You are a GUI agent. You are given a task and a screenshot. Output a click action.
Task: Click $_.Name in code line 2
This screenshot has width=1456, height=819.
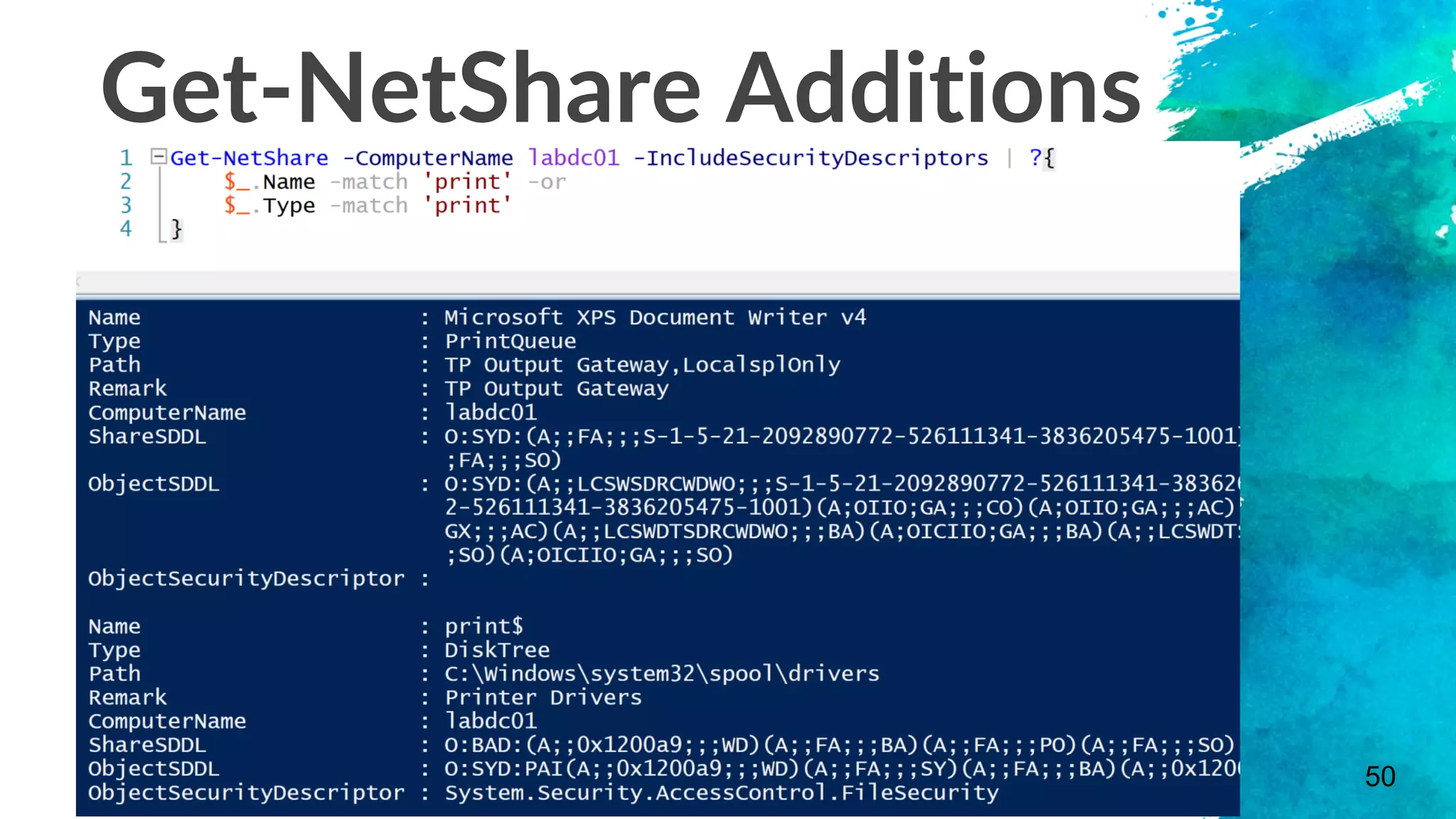click(269, 182)
